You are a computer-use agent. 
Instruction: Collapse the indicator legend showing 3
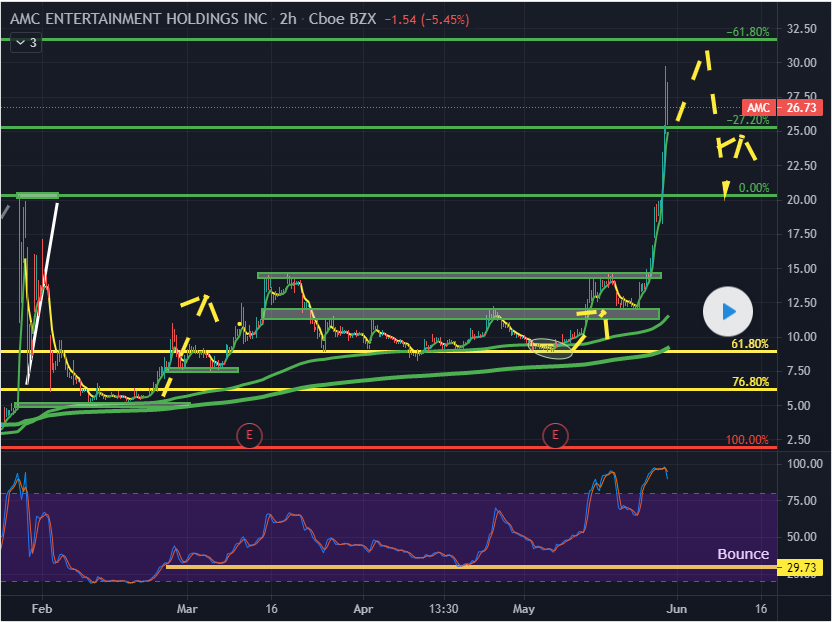tap(25, 42)
